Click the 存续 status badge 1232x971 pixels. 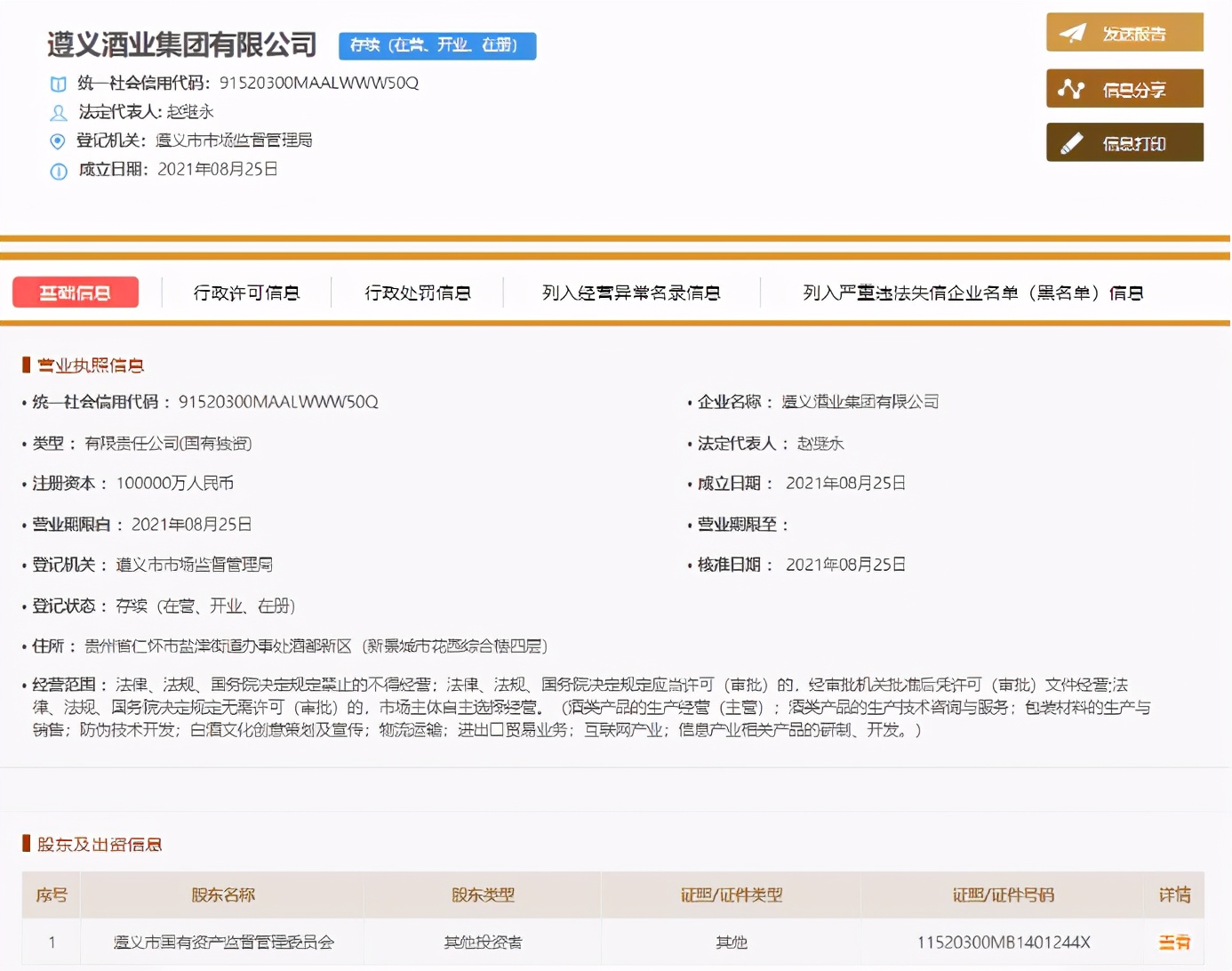pyautogui.click(x=436, y=45)
